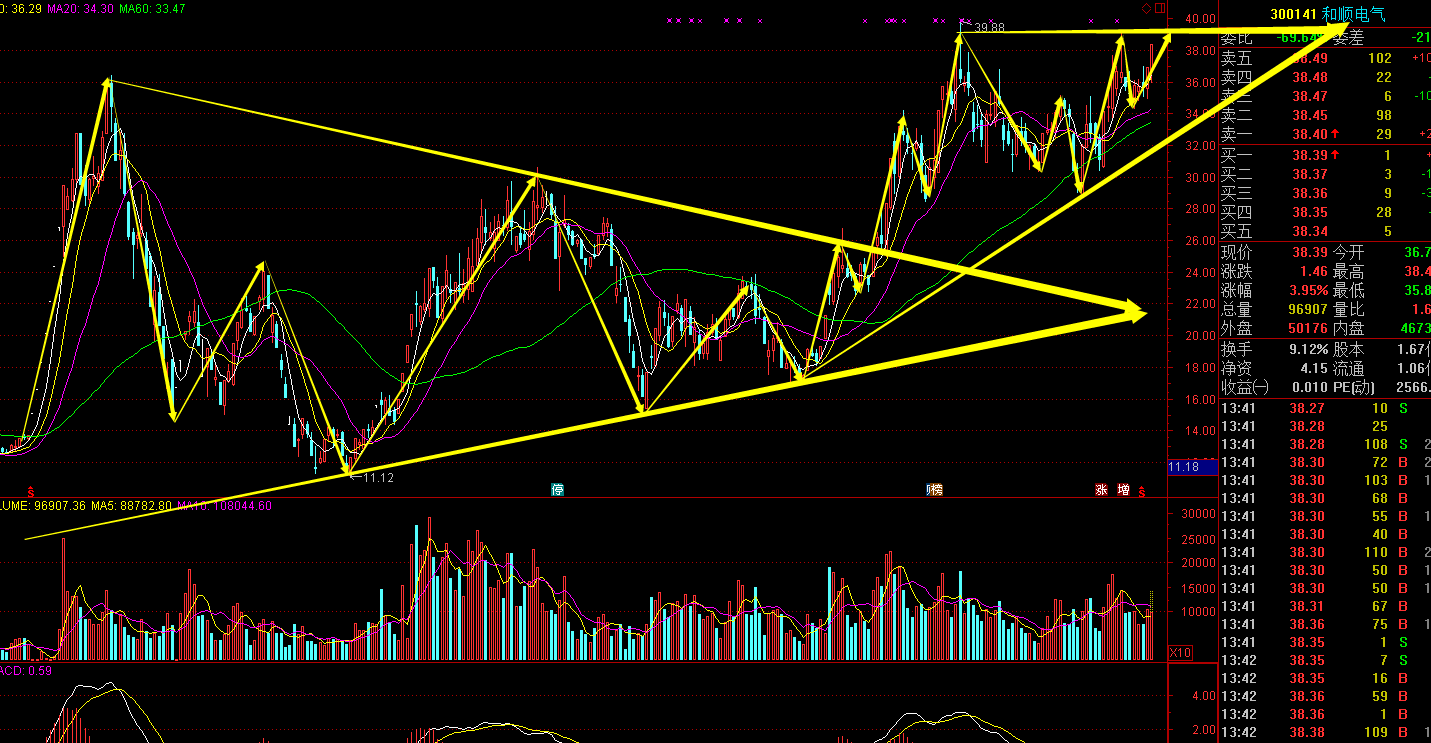1431x743 pixels.
Task: Click the 涨幅 3.95% value
Action: 1309,290
